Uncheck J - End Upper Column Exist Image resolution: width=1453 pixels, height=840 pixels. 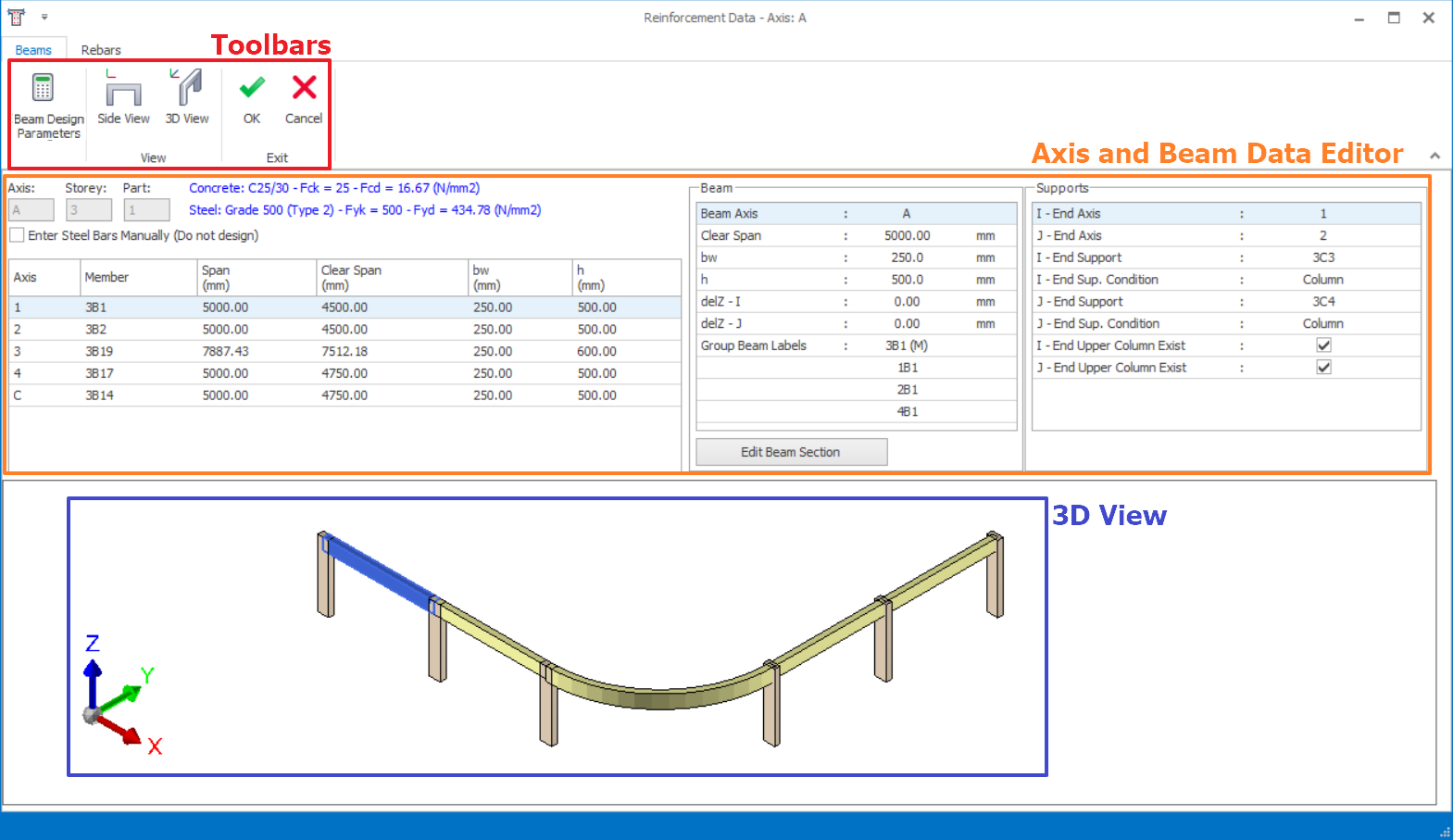(x=1323, y=368)
